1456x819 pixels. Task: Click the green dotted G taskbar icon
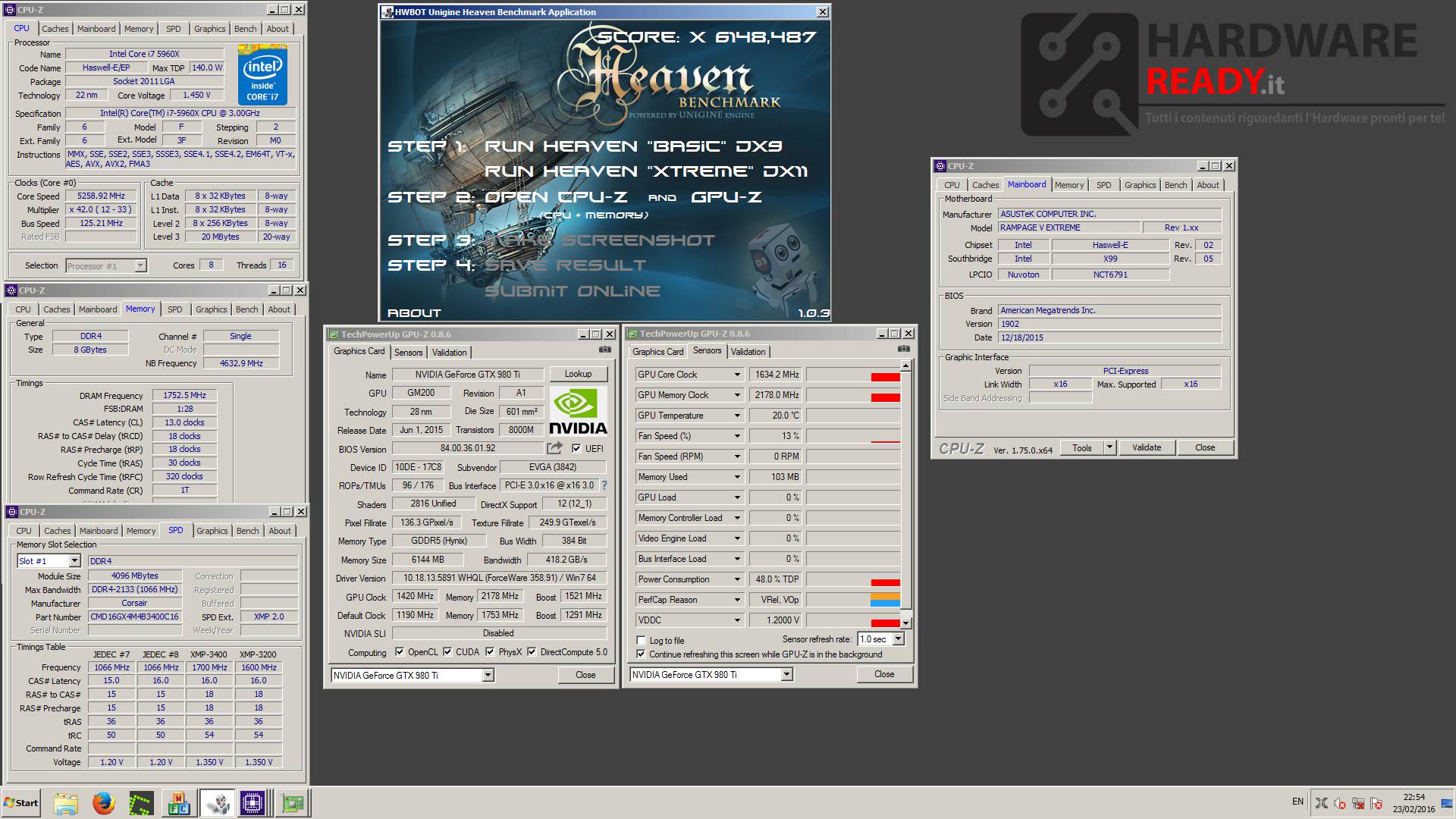point(140,803)
